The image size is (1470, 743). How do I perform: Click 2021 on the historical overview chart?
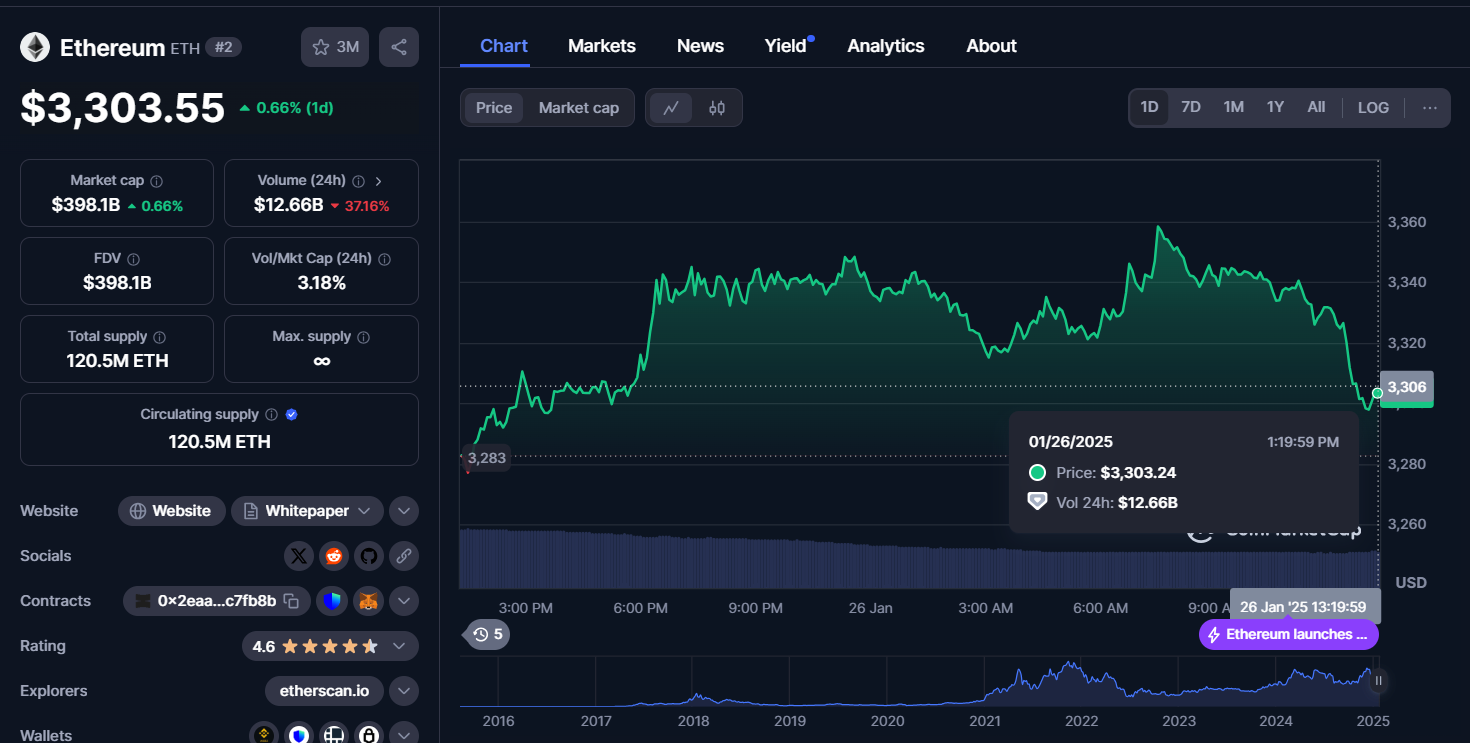pyautogui.click(x=985, y=721)
